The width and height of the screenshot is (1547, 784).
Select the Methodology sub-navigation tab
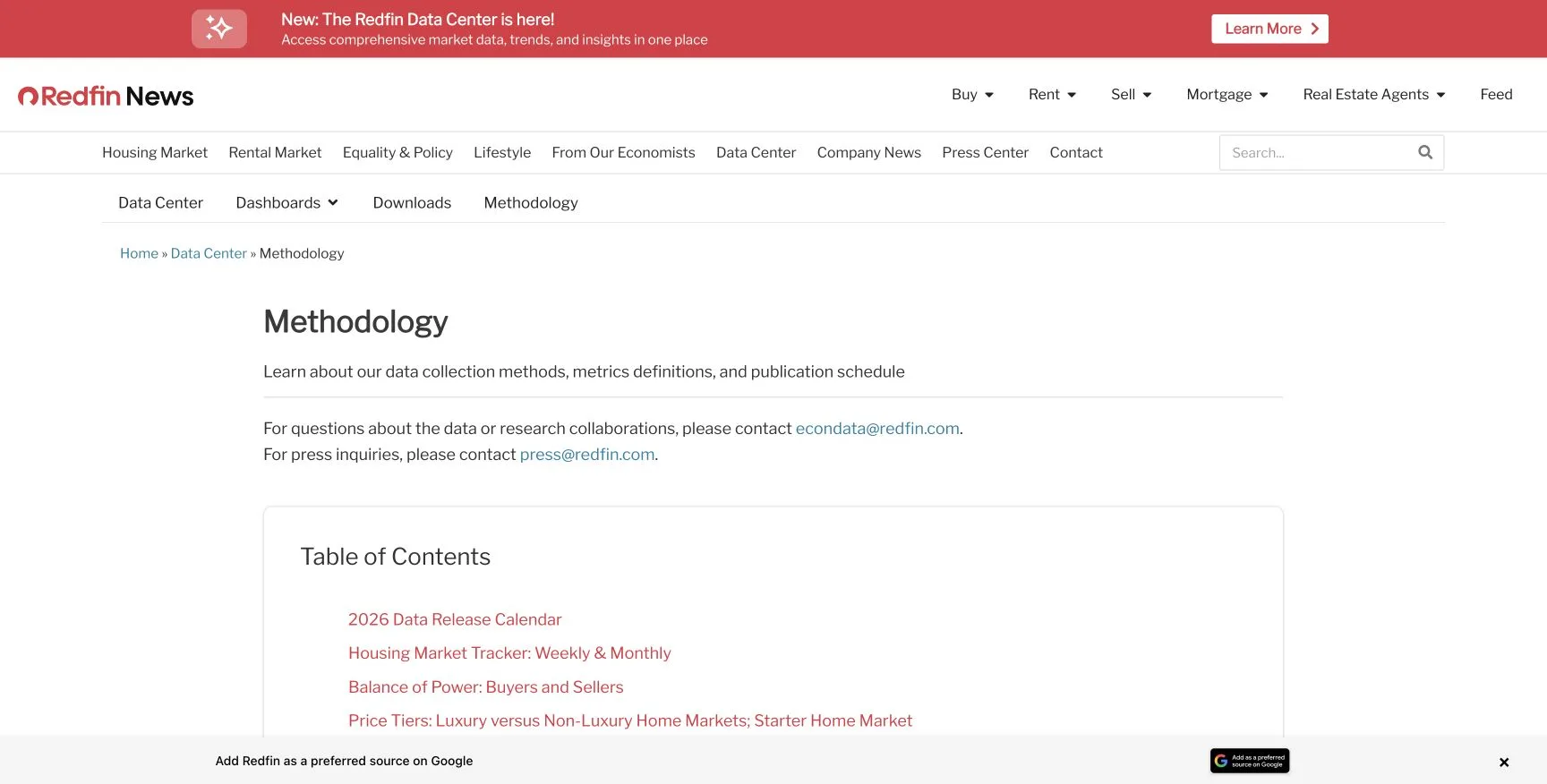tap(531, 202)
